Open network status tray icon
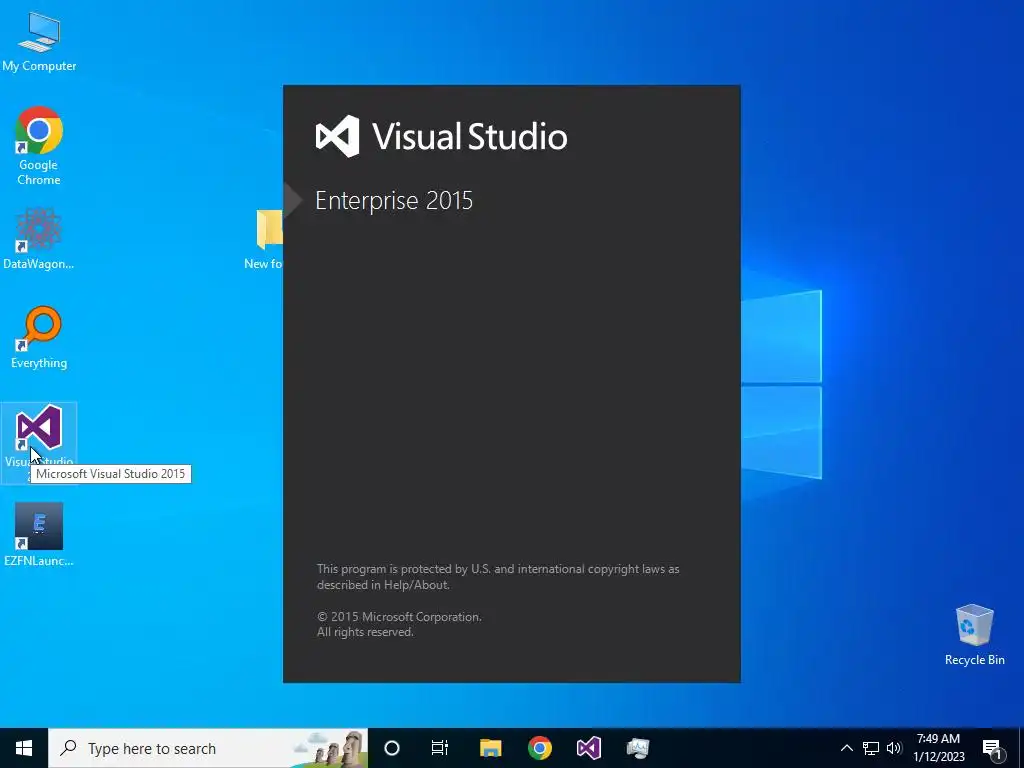The height and width of the screenshot is (768, 1024). (x=871, y=748)
